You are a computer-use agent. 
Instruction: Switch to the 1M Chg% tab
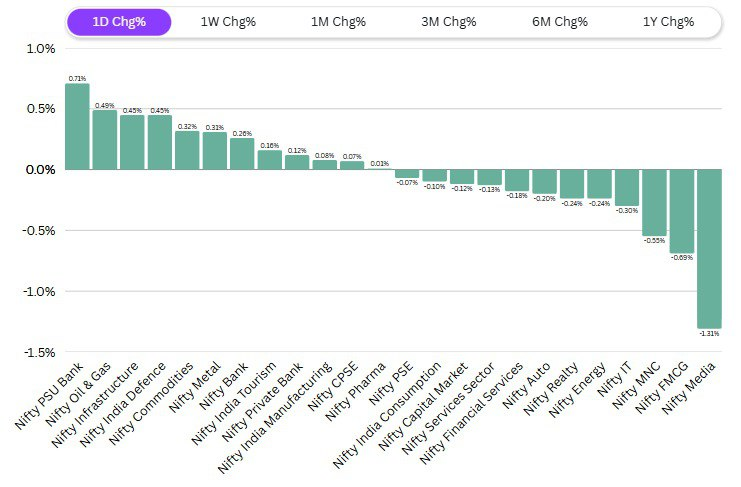point(338,22)
